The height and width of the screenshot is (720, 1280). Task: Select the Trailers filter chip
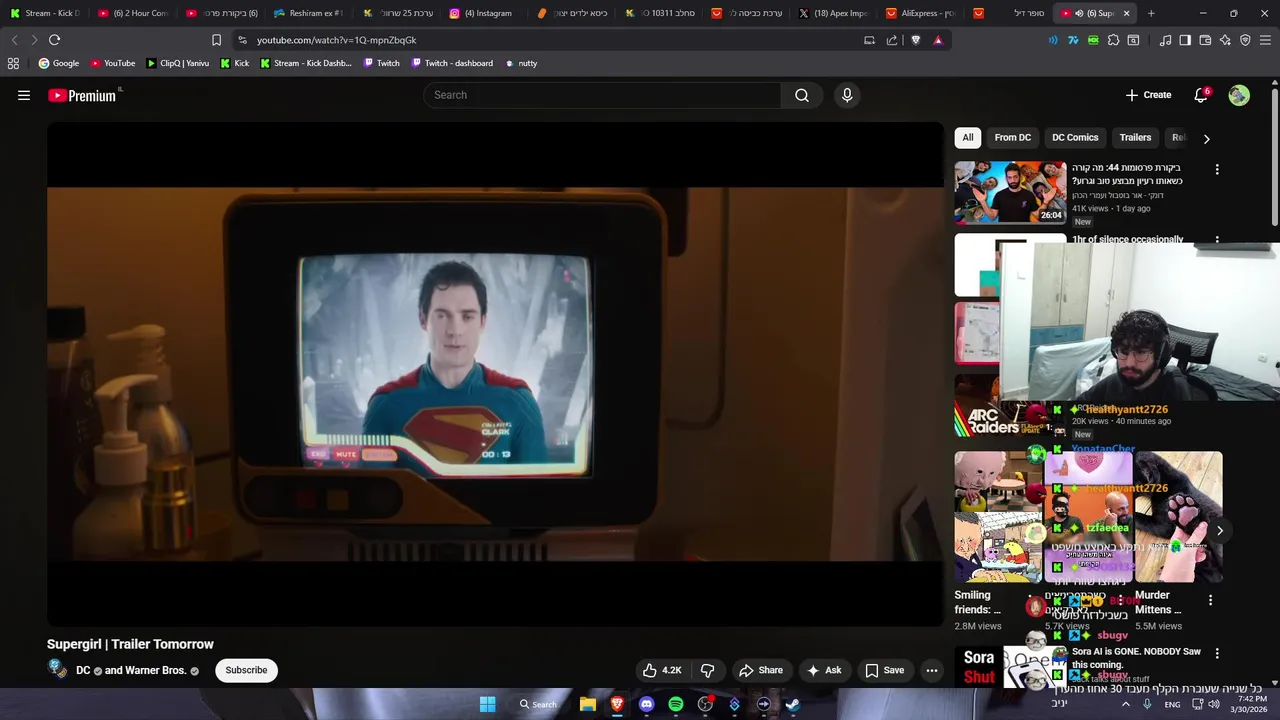click(x=1135, y=138)
